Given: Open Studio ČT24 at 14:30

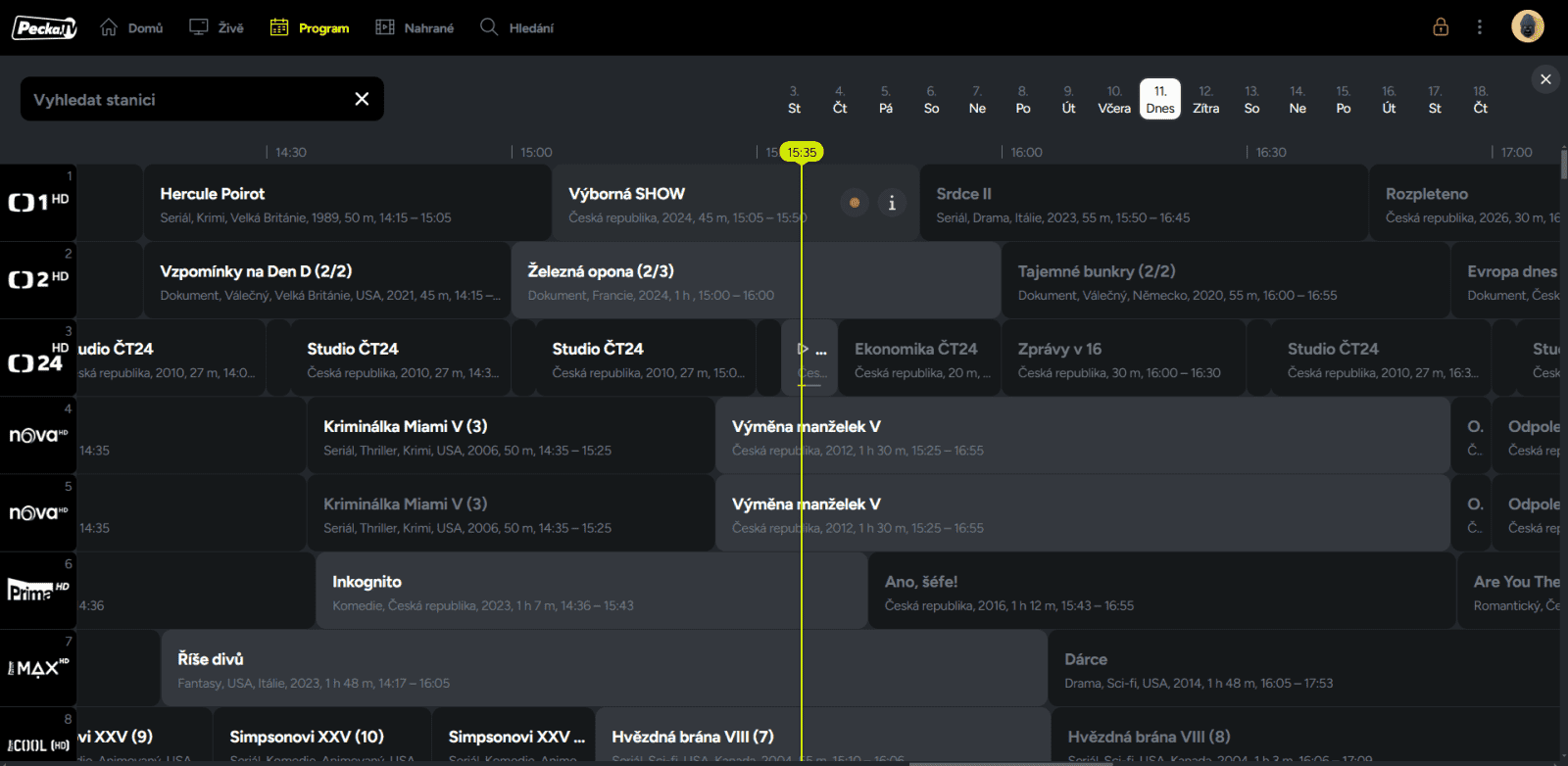Looking at the screenshot, I should (x=401, y=358).
